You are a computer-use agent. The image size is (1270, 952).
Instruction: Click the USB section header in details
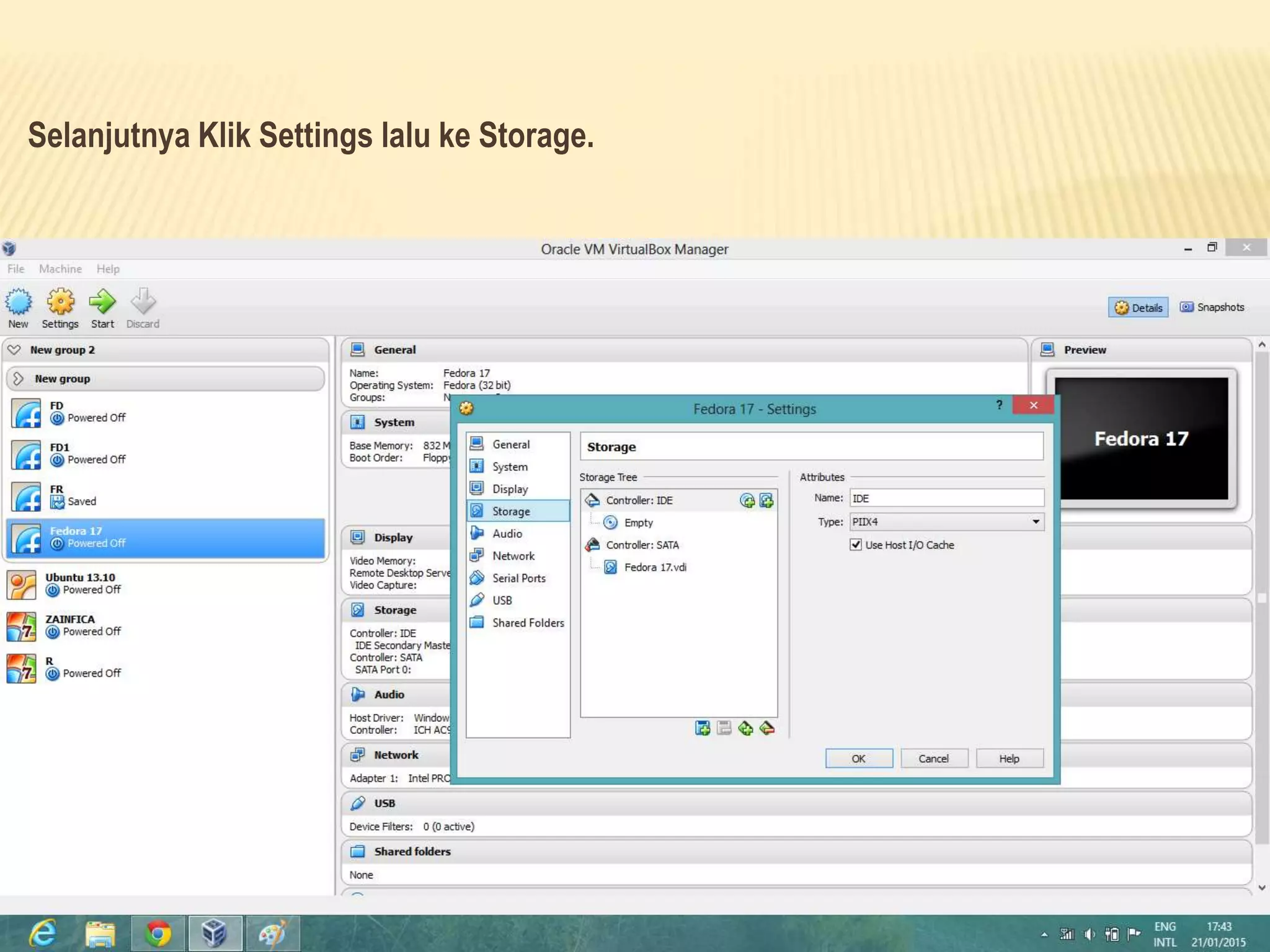pos(796,803)
